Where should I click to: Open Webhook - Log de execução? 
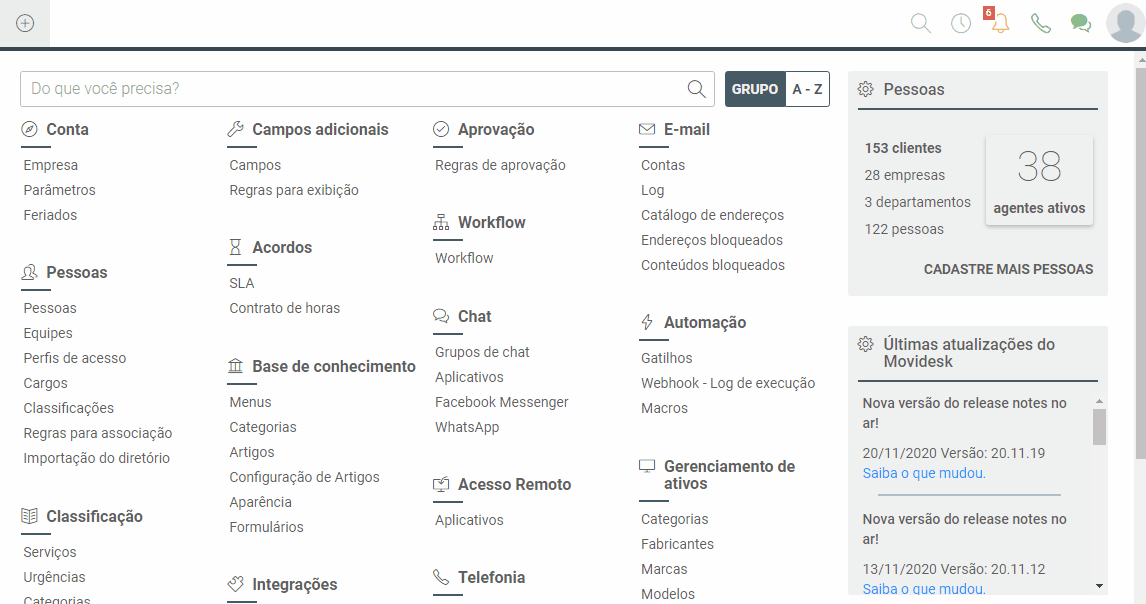tap(728, 383)
